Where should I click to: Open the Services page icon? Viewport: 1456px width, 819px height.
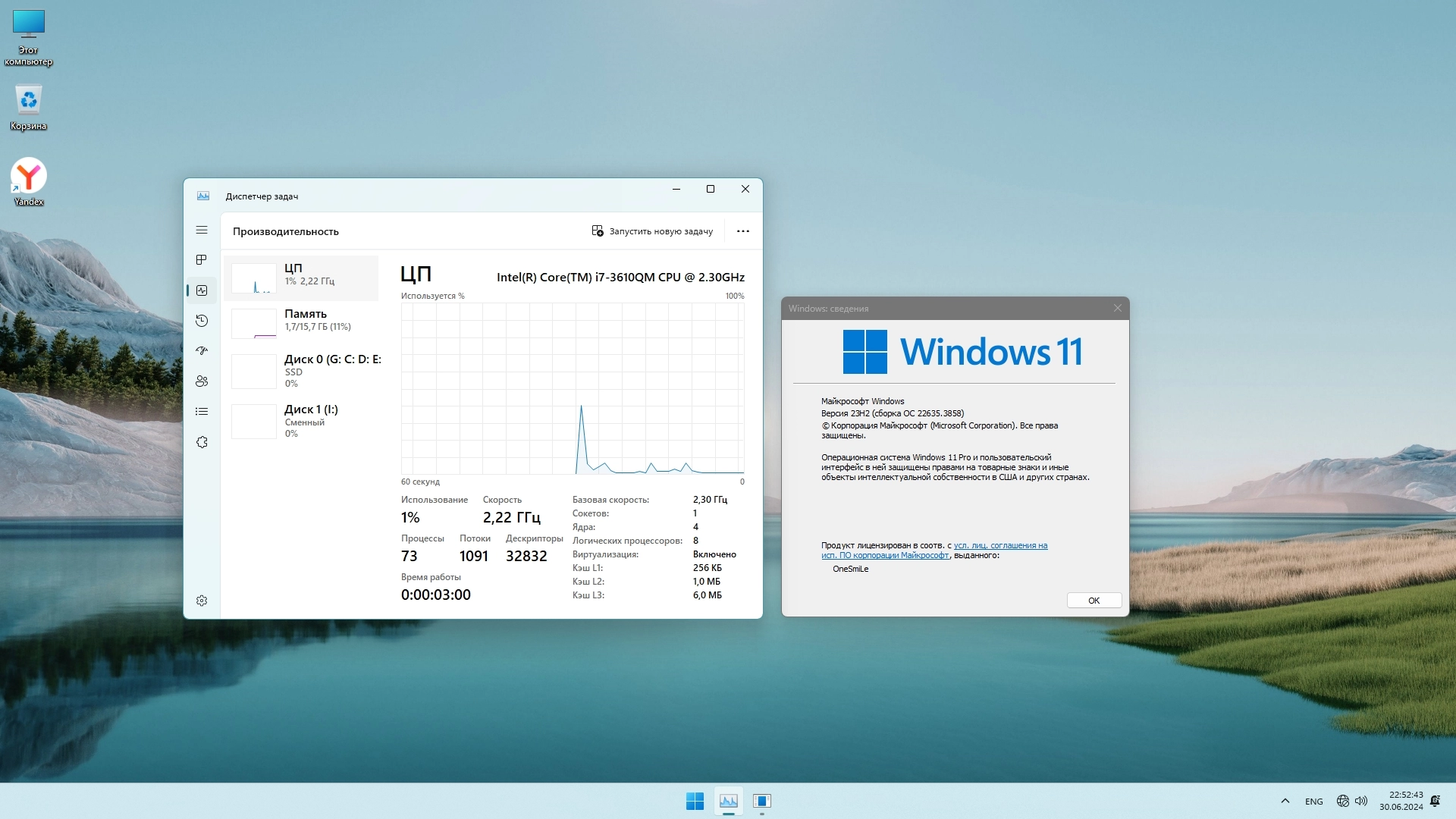202,442
